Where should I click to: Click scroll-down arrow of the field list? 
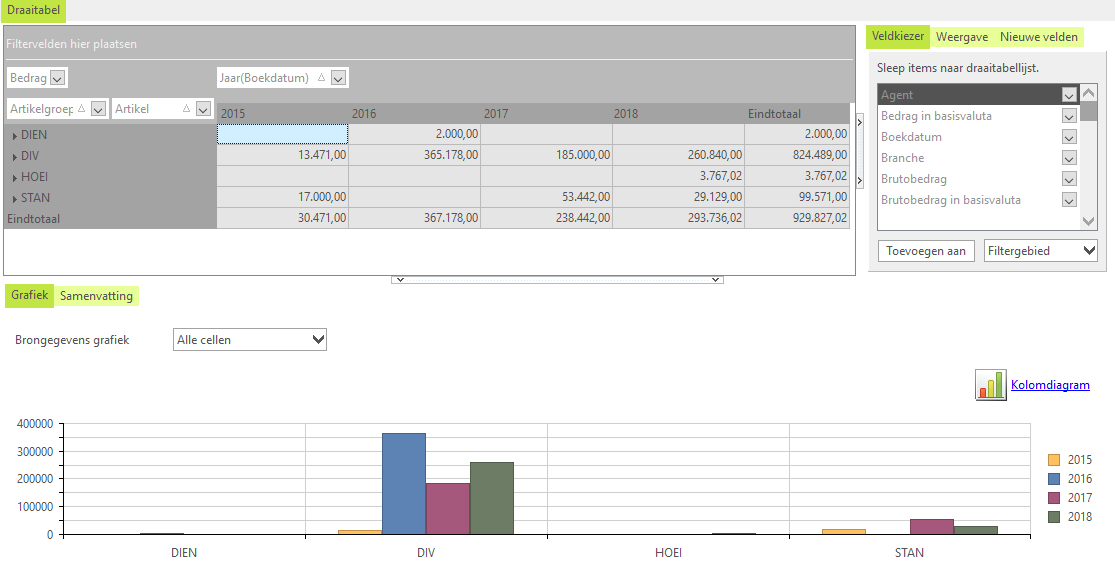point(1089,221)
